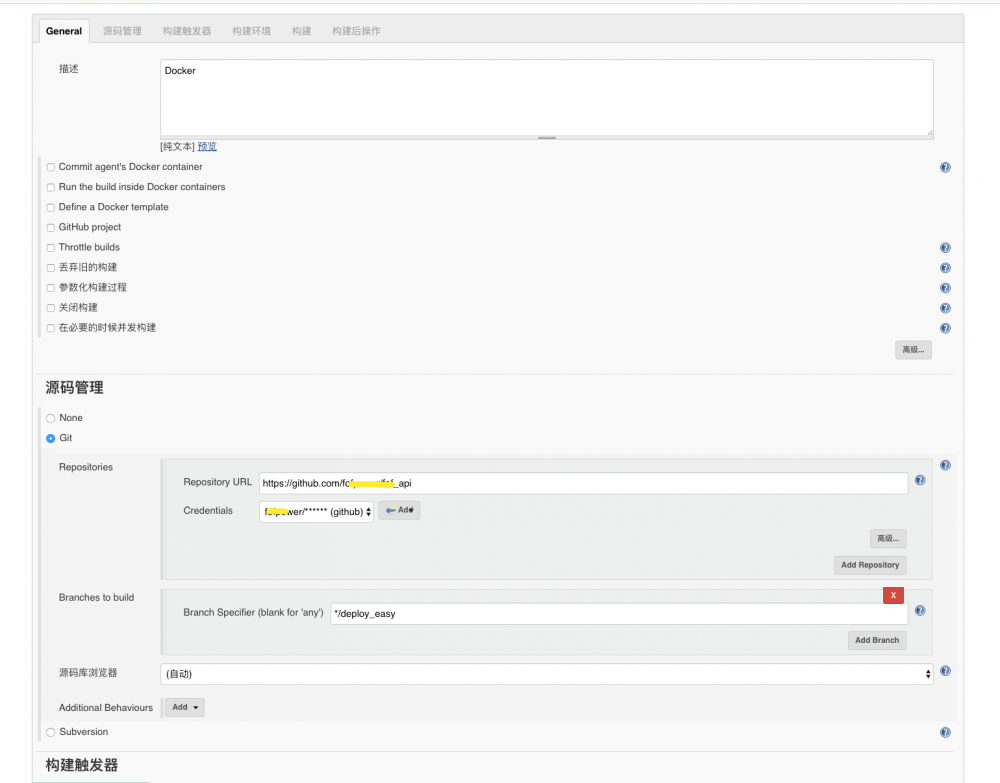Open help icon for Throttle builds

pos(945,248)
